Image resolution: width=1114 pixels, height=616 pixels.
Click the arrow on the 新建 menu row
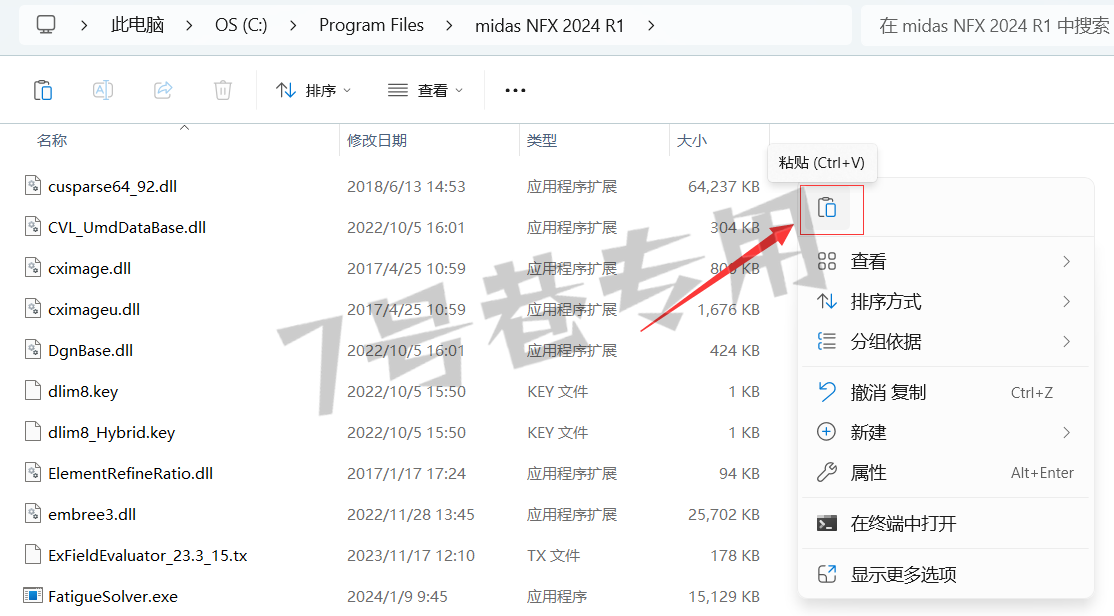coord(1066,432)
